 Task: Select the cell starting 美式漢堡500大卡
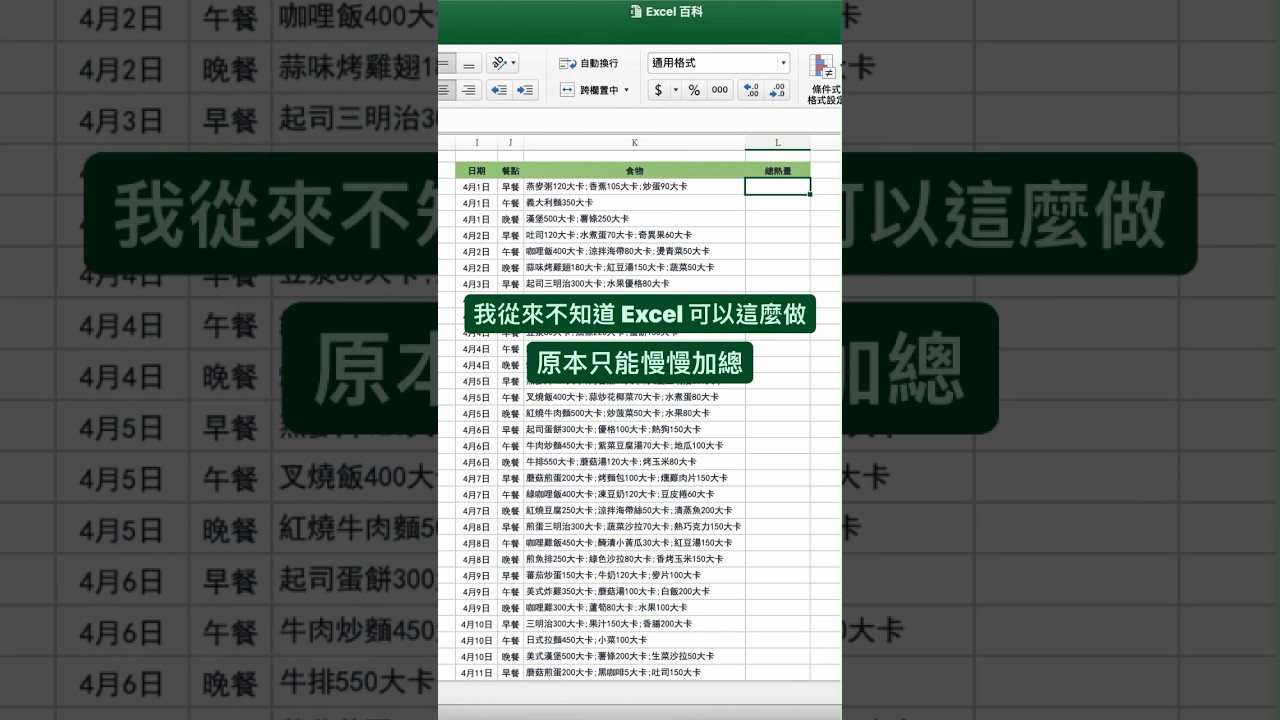pyautogui.click(x=634, y=657)
